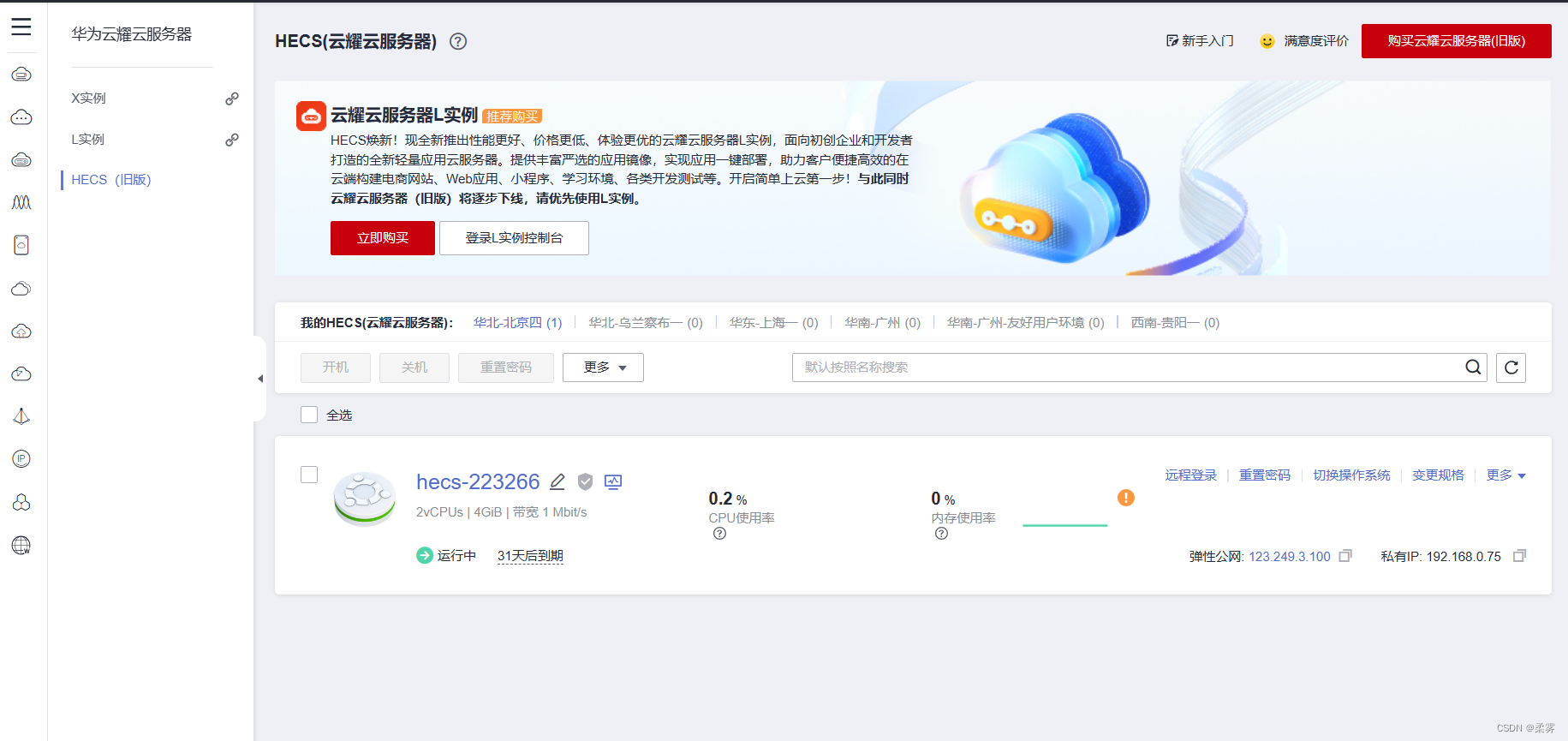Click the pyramid-shaped sidebar icon
This screenshot has height=741, width=1568.
pos(21,416)
